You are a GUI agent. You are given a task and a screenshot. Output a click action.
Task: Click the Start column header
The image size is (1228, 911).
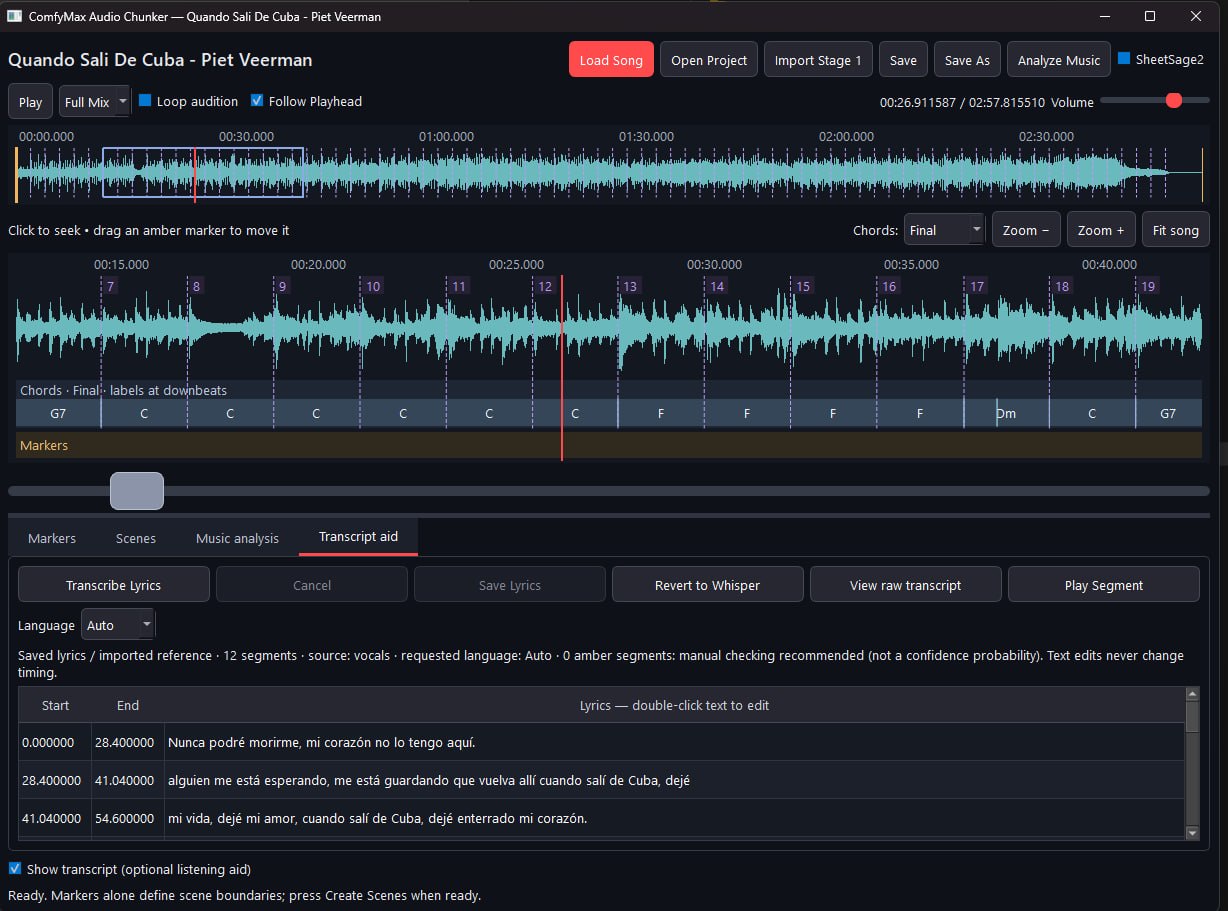click(55, 705)
